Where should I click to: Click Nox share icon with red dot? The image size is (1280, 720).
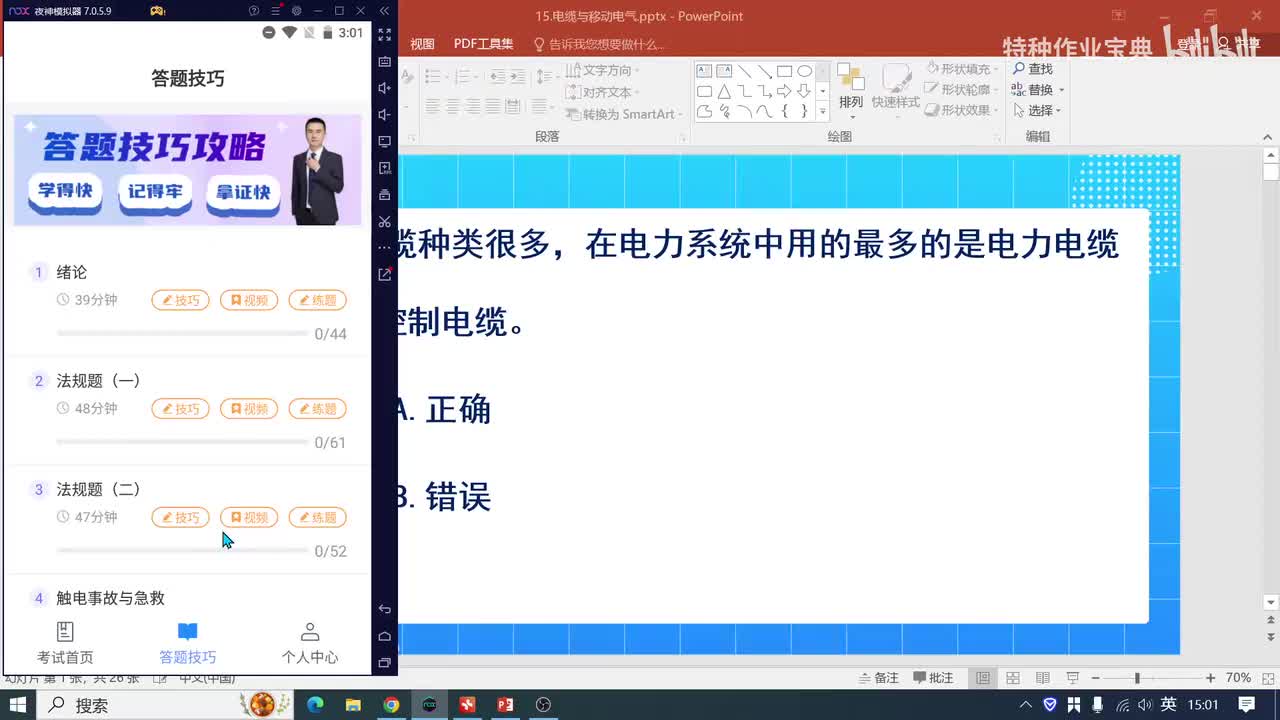coord(385,274)
